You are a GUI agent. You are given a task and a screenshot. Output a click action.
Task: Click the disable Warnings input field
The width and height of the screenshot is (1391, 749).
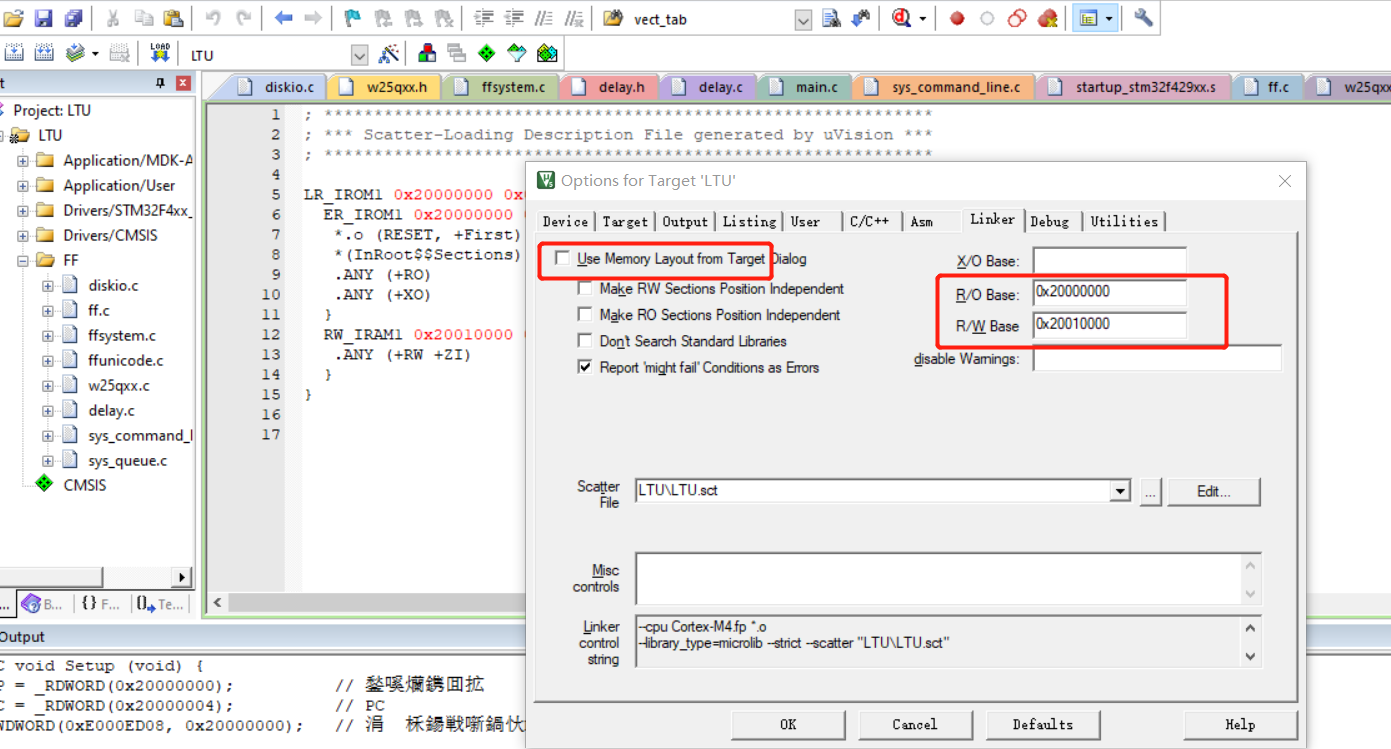click(x=1157, y=358)
